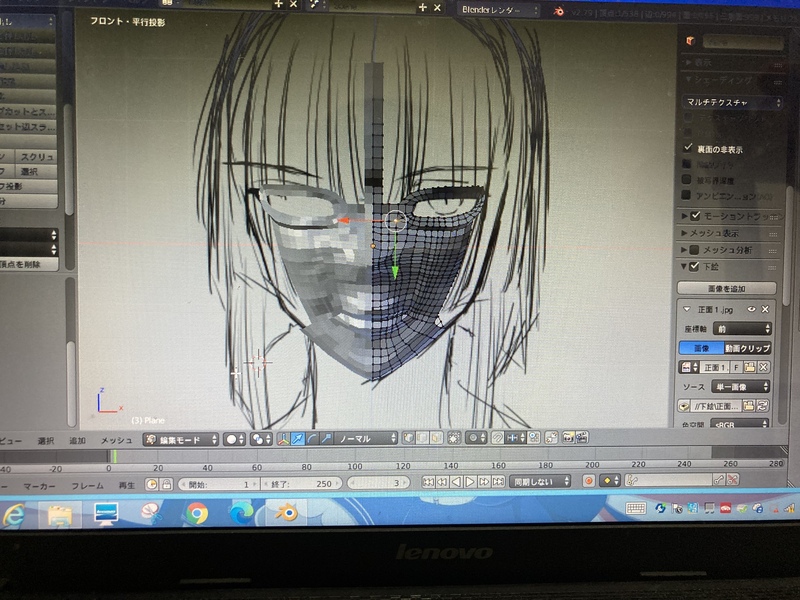Screen dimensions: 800x600
Task: Open the keyframe type diamond selector
Action: click(x=610, y=481)
